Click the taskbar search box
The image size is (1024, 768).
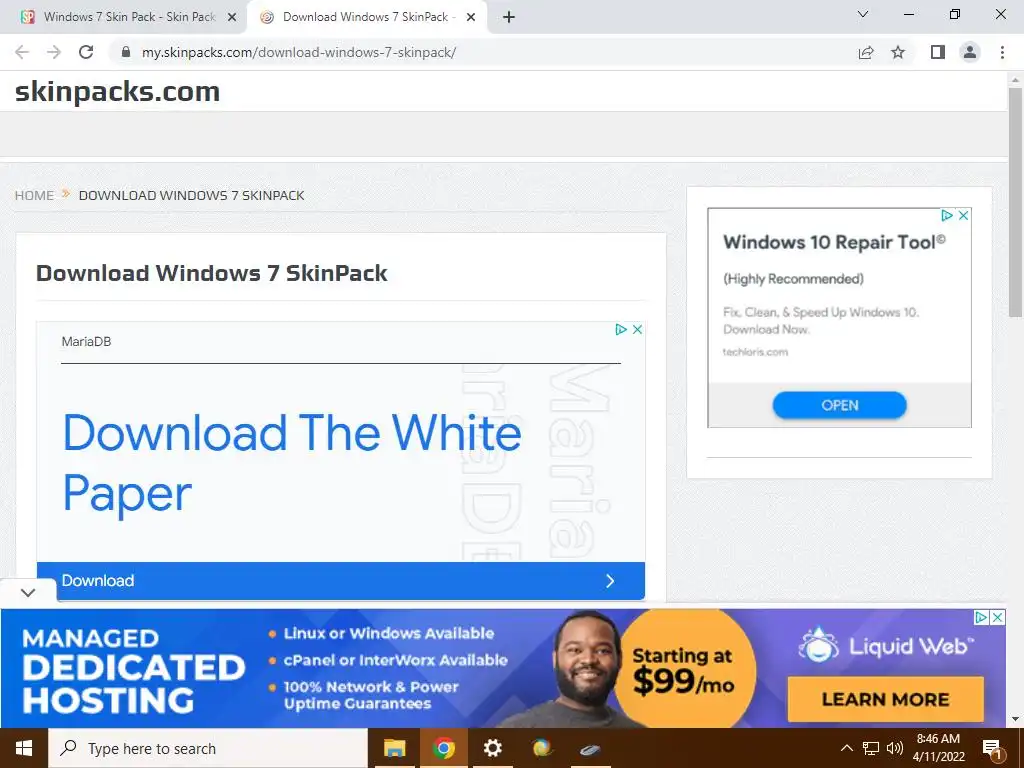[208, 748]
